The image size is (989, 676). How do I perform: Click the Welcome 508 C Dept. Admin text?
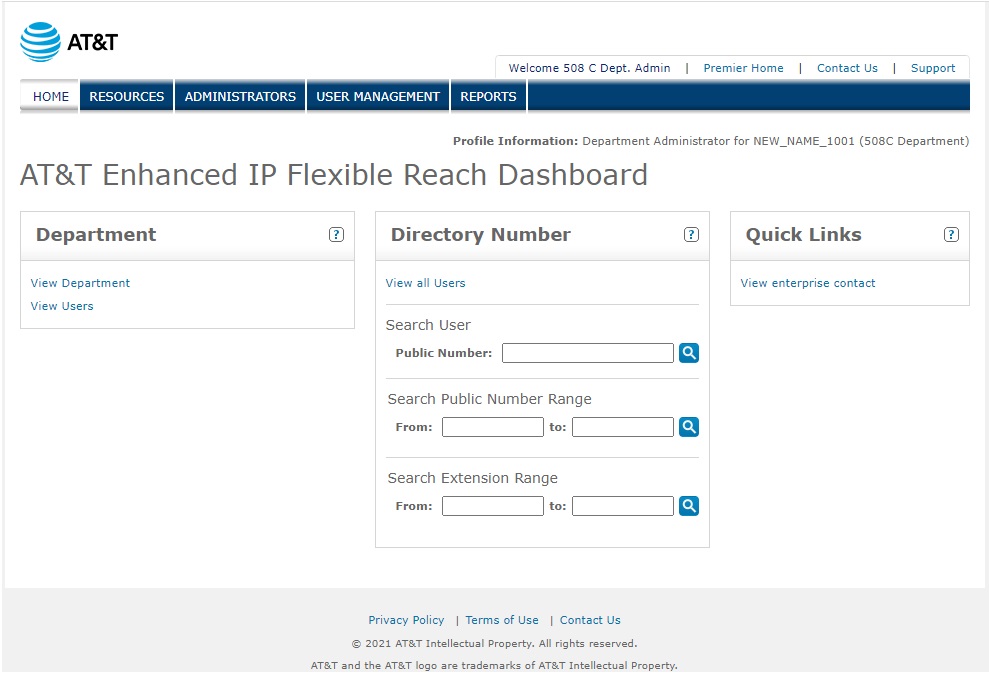(x=589, y=68)
